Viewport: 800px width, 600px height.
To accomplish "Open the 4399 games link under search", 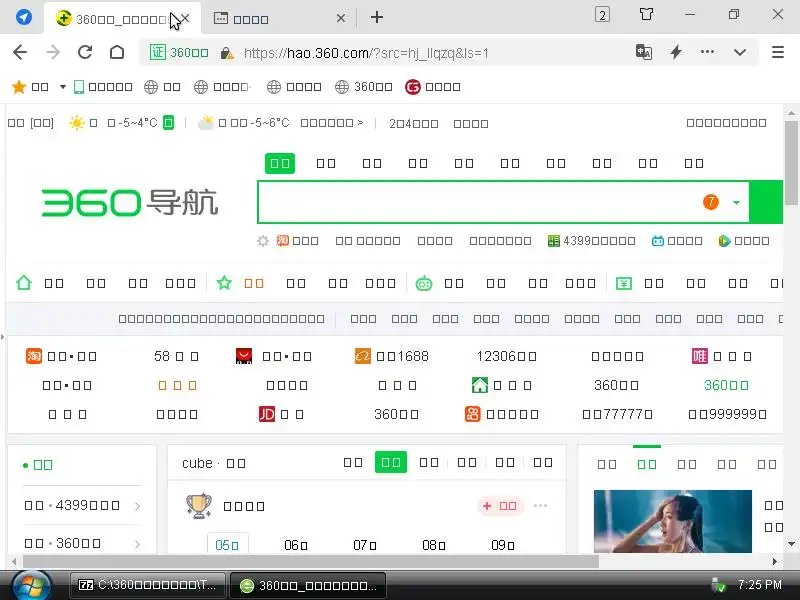I will click(591, 241).
